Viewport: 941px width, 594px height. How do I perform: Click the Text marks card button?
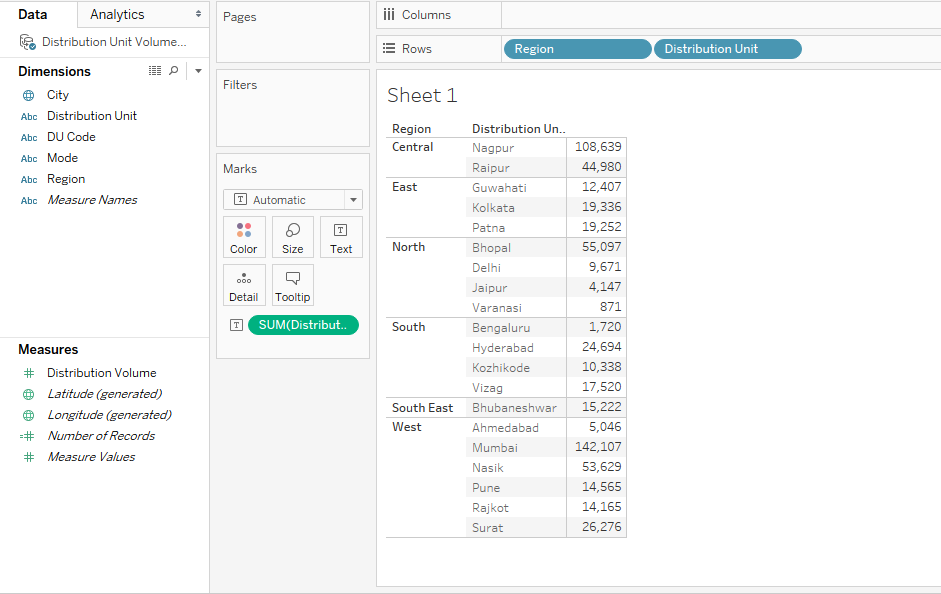tap(341, 237)
